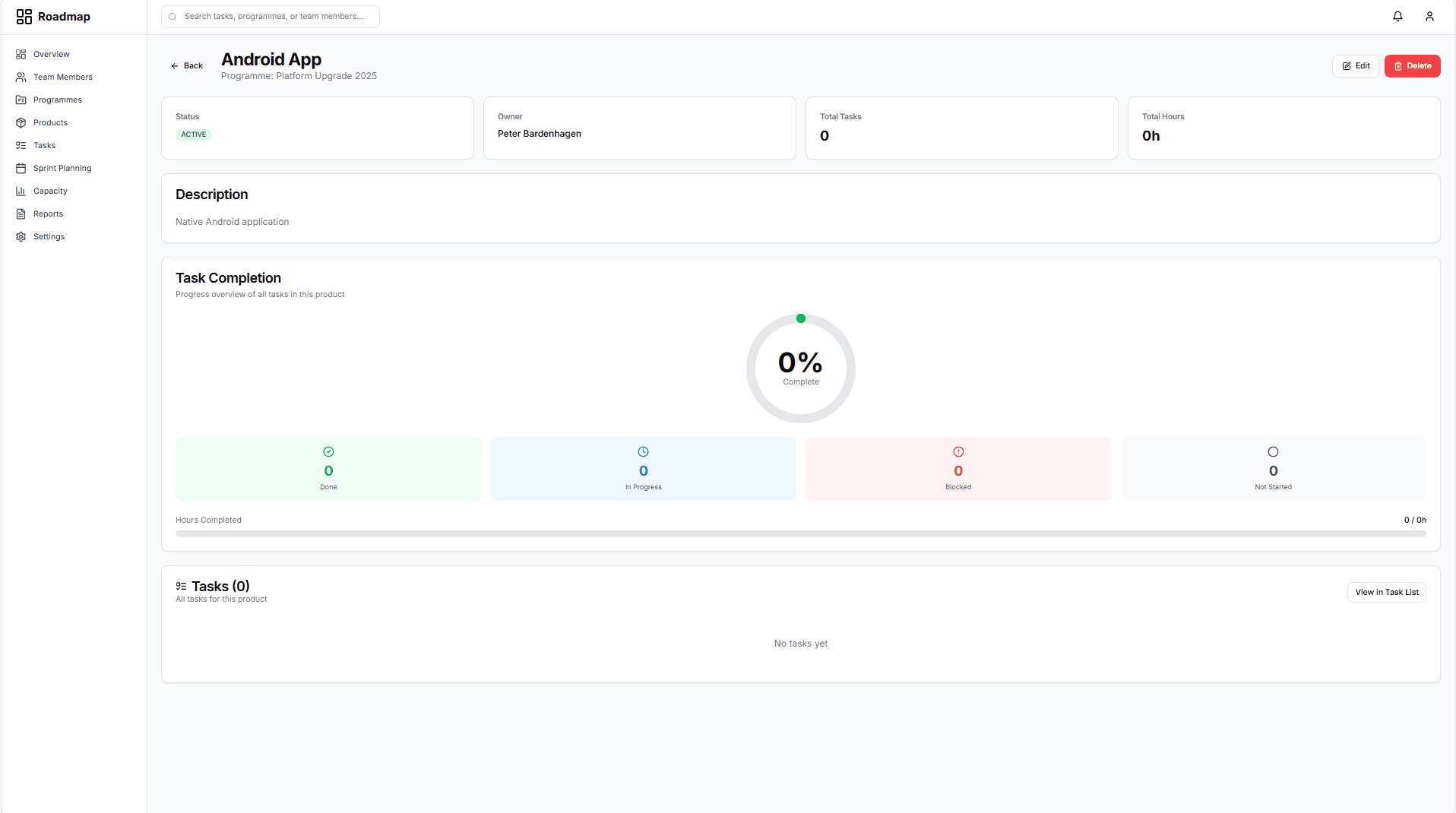
Task: Open the Sprint Planning calendar icon
Action: pyautogui.click(x=20, y=168)
